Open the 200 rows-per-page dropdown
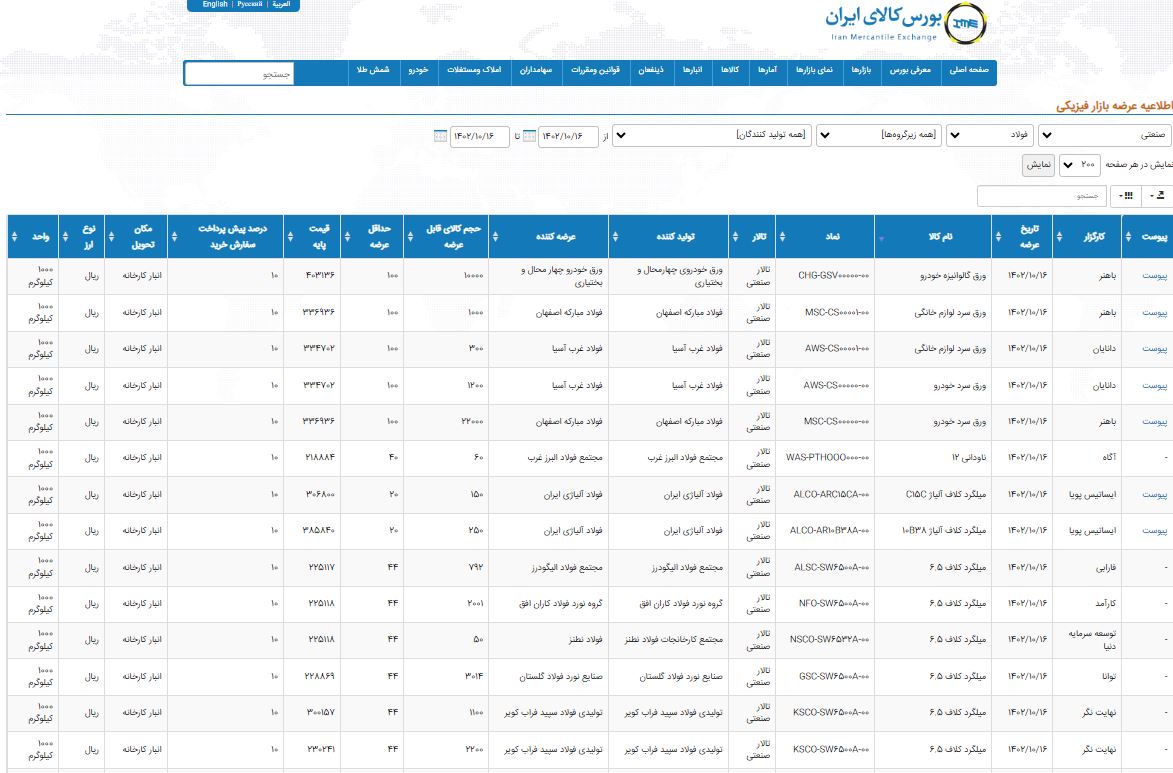 pos(1079,165)
